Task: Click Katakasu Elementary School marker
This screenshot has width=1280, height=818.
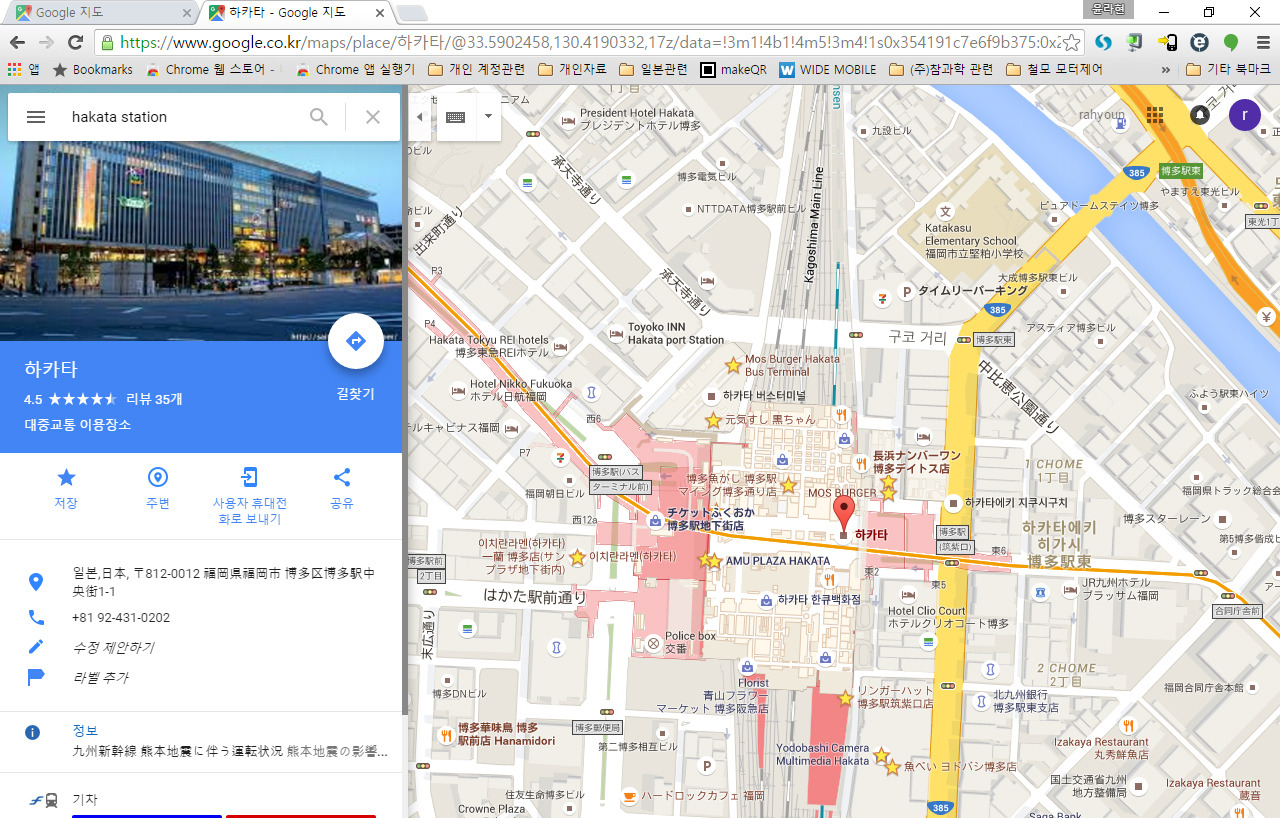Action: (945, 211)
